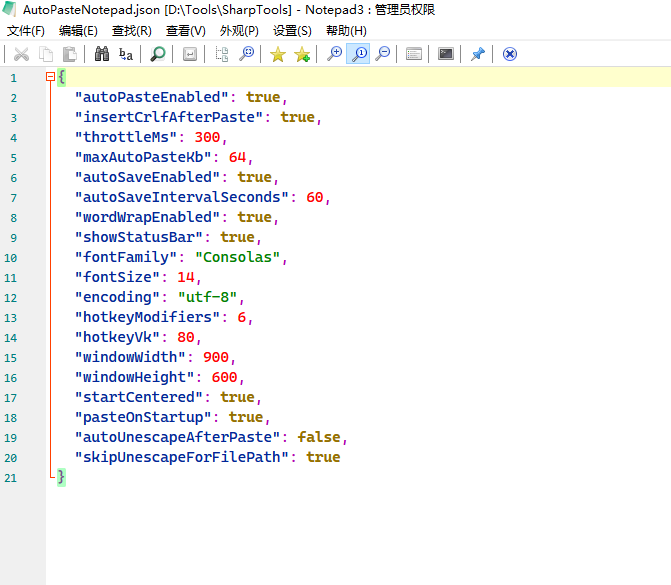Toggle always on top pin icon
This screenshot has width=671, height=585.
pyautogui.click(x=478, y=54)
